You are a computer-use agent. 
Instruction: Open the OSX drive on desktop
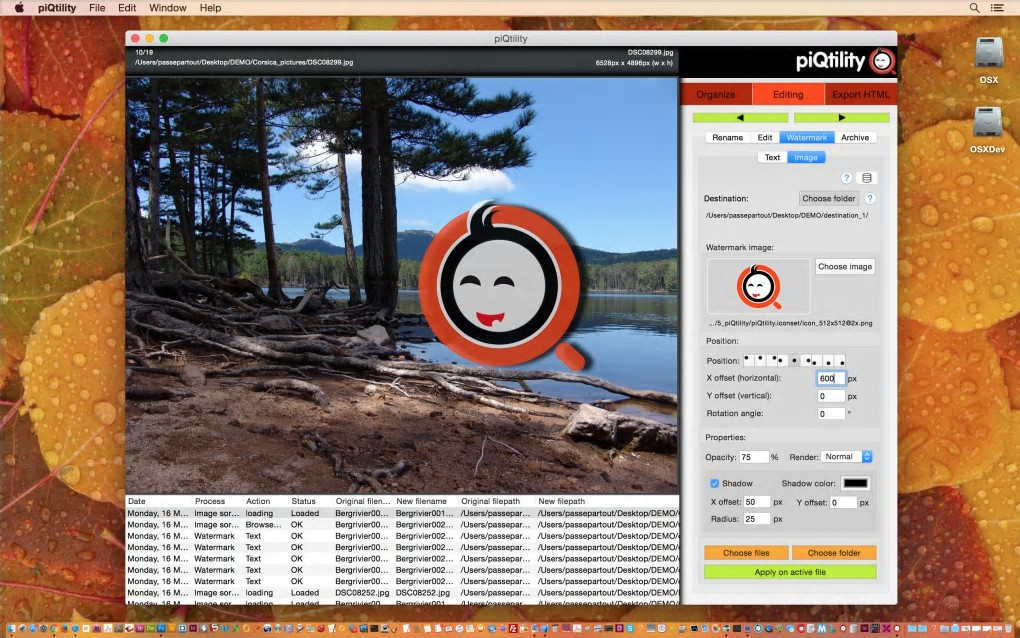click(x=989, y=60)
